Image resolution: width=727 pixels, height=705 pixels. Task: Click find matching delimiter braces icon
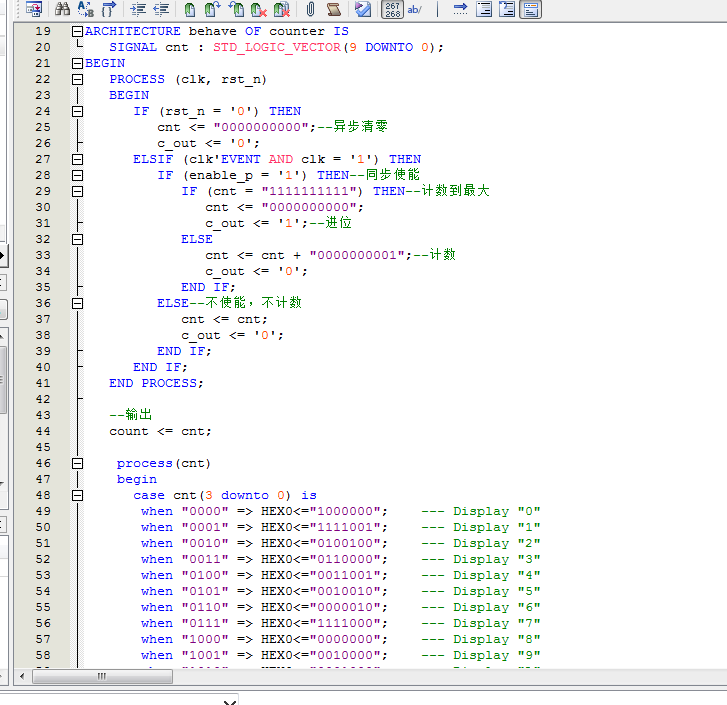coord(109,9)
